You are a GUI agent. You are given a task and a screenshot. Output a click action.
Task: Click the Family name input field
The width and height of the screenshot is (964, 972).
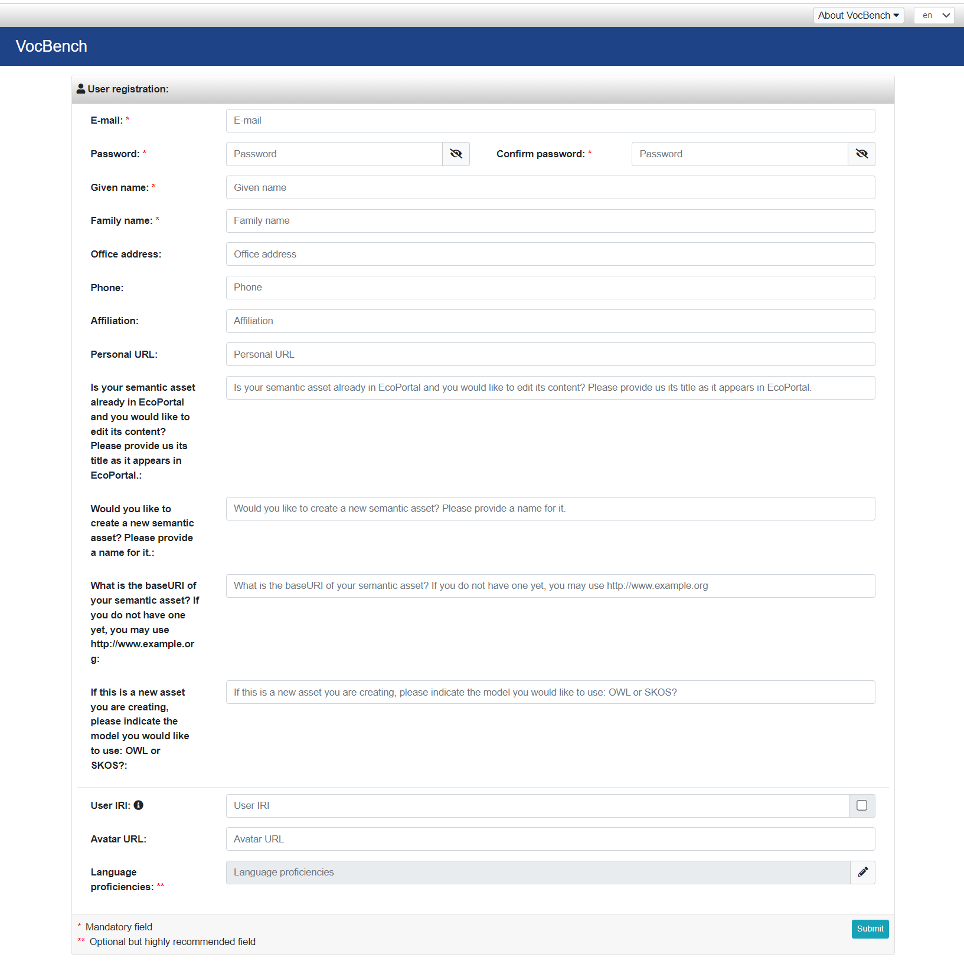tap(550, 220)
